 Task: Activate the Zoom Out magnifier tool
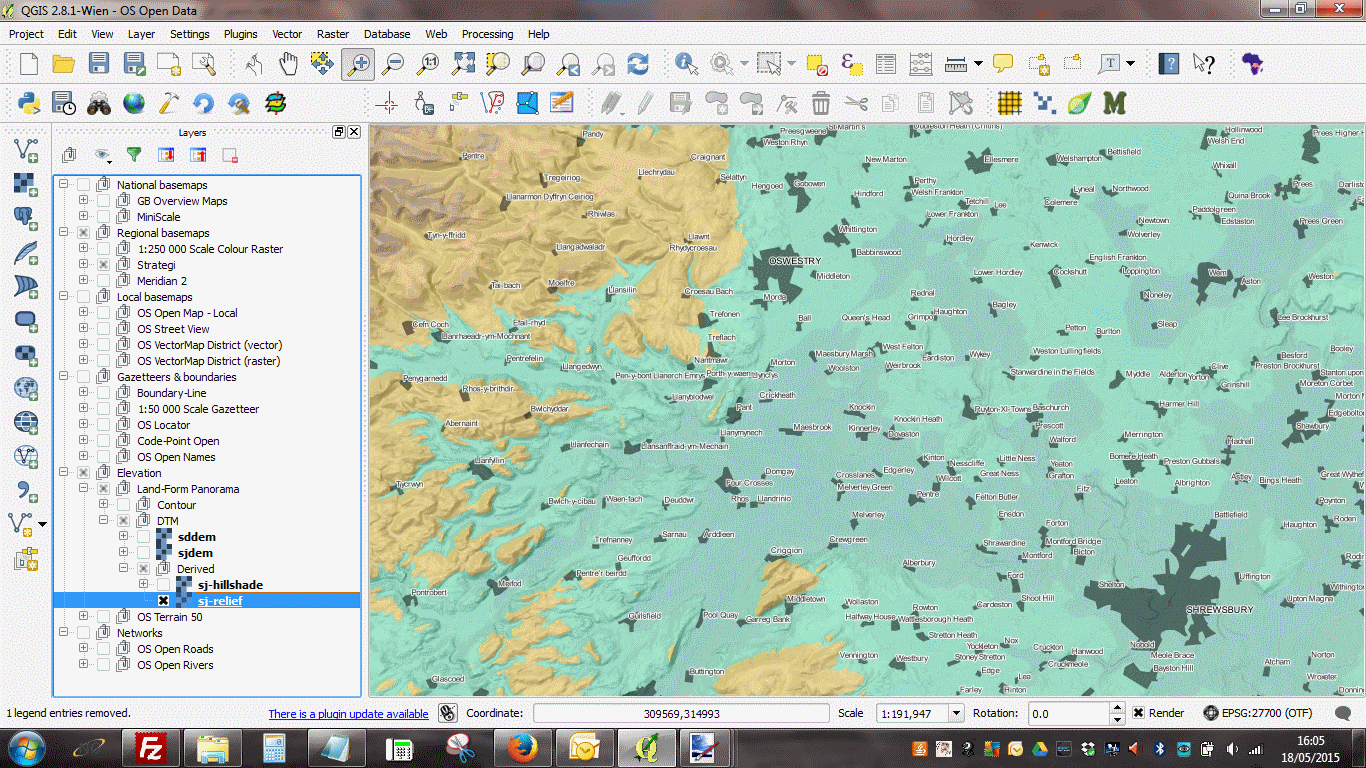point(393,64)
